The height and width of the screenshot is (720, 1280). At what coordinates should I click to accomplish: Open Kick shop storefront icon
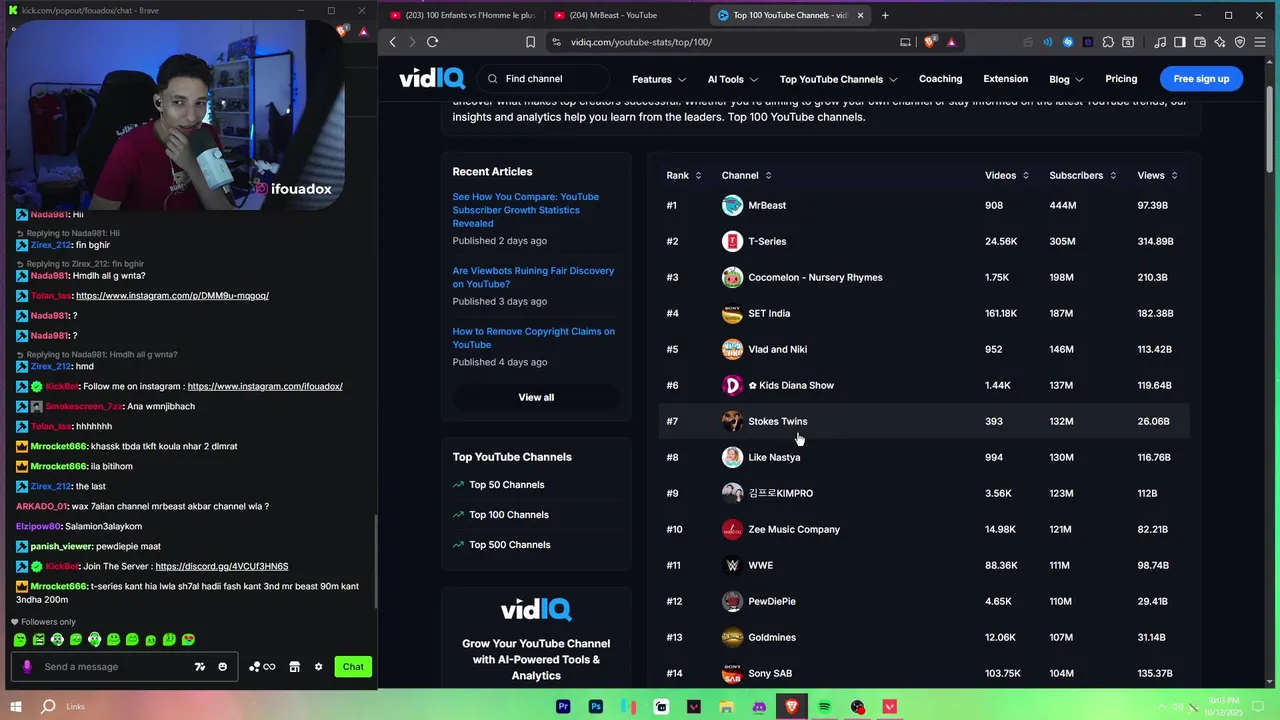[294, 667]
